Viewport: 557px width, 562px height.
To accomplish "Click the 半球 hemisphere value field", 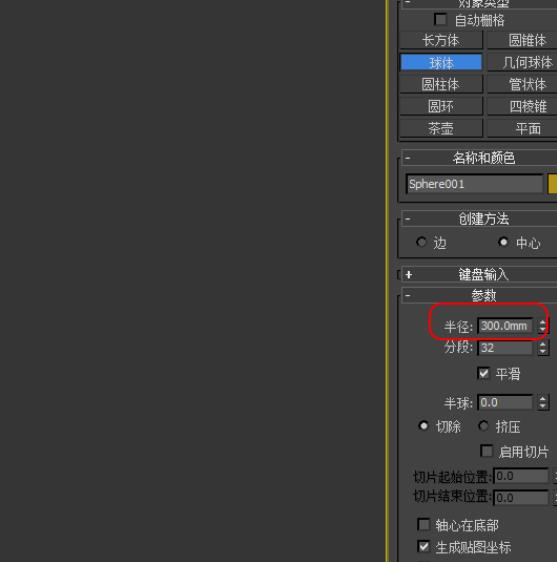I will [505, 403].
